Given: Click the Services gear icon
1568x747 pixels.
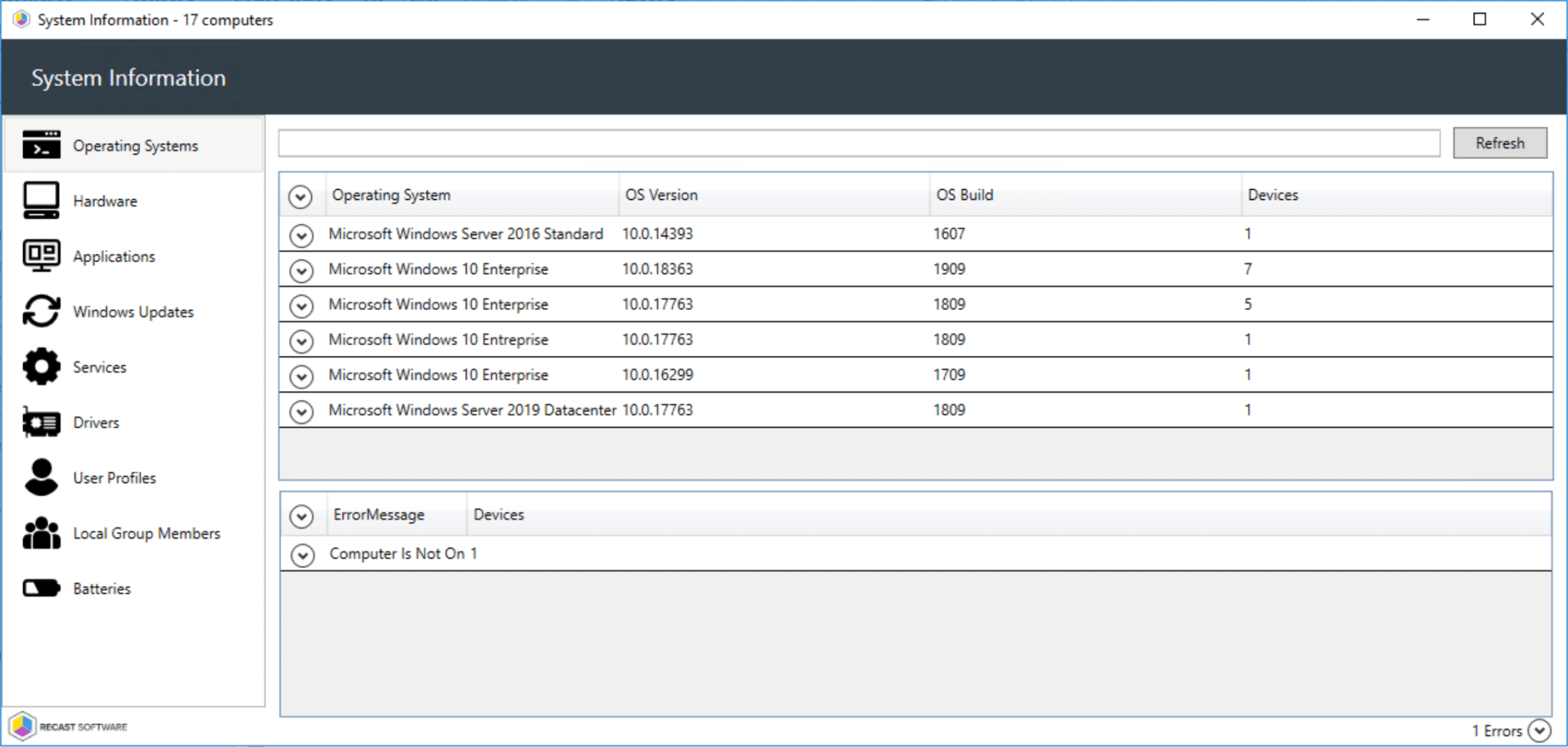Looking at the screenshot, I should [41, 367].
